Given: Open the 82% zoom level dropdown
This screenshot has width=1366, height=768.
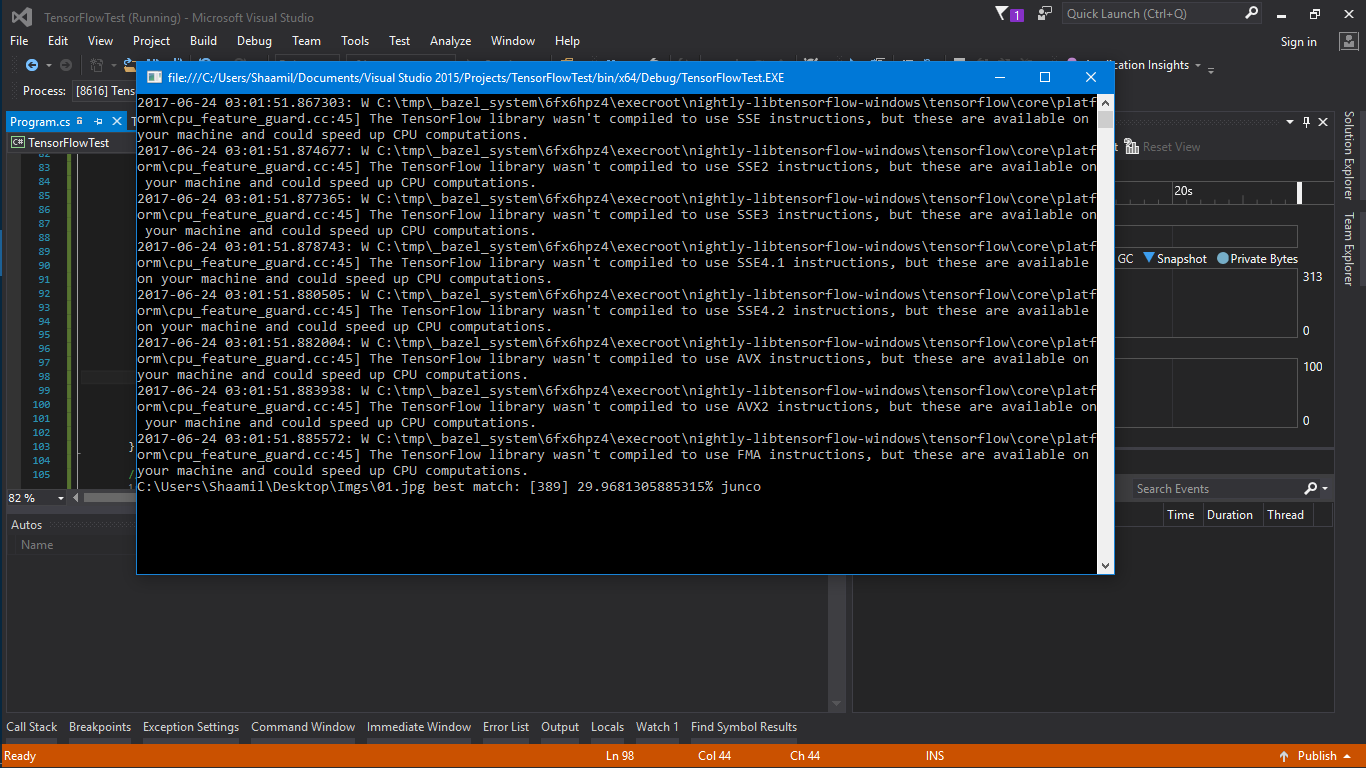Looking at the screenshot, I should click(x=60, y=497).
